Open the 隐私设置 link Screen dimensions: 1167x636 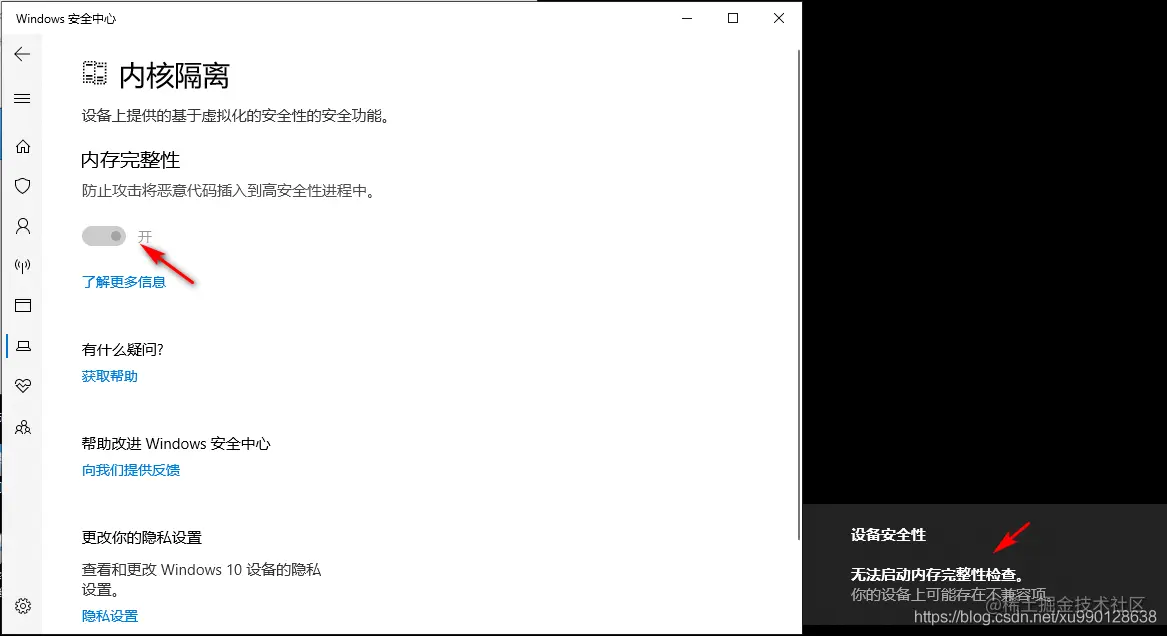pos(109,616)
